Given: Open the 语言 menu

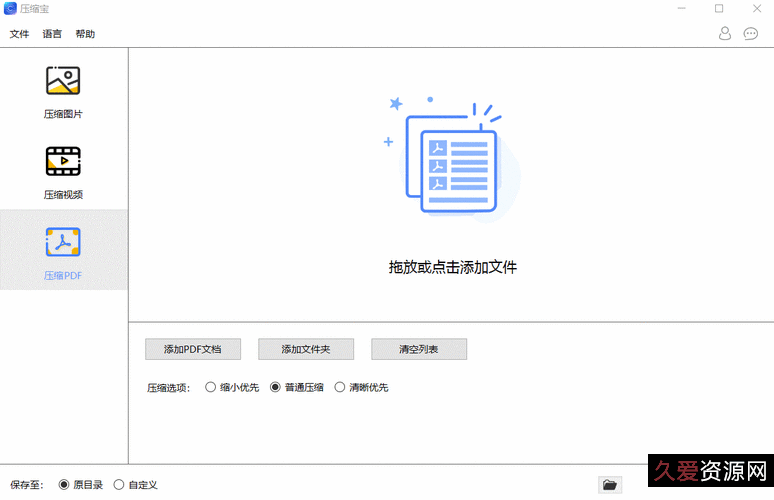Looking at the screenshot, I should coord(52,34).
